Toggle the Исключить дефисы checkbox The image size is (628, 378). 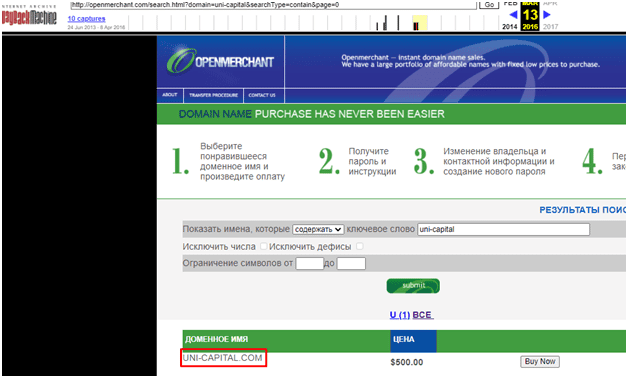(360, 246)
